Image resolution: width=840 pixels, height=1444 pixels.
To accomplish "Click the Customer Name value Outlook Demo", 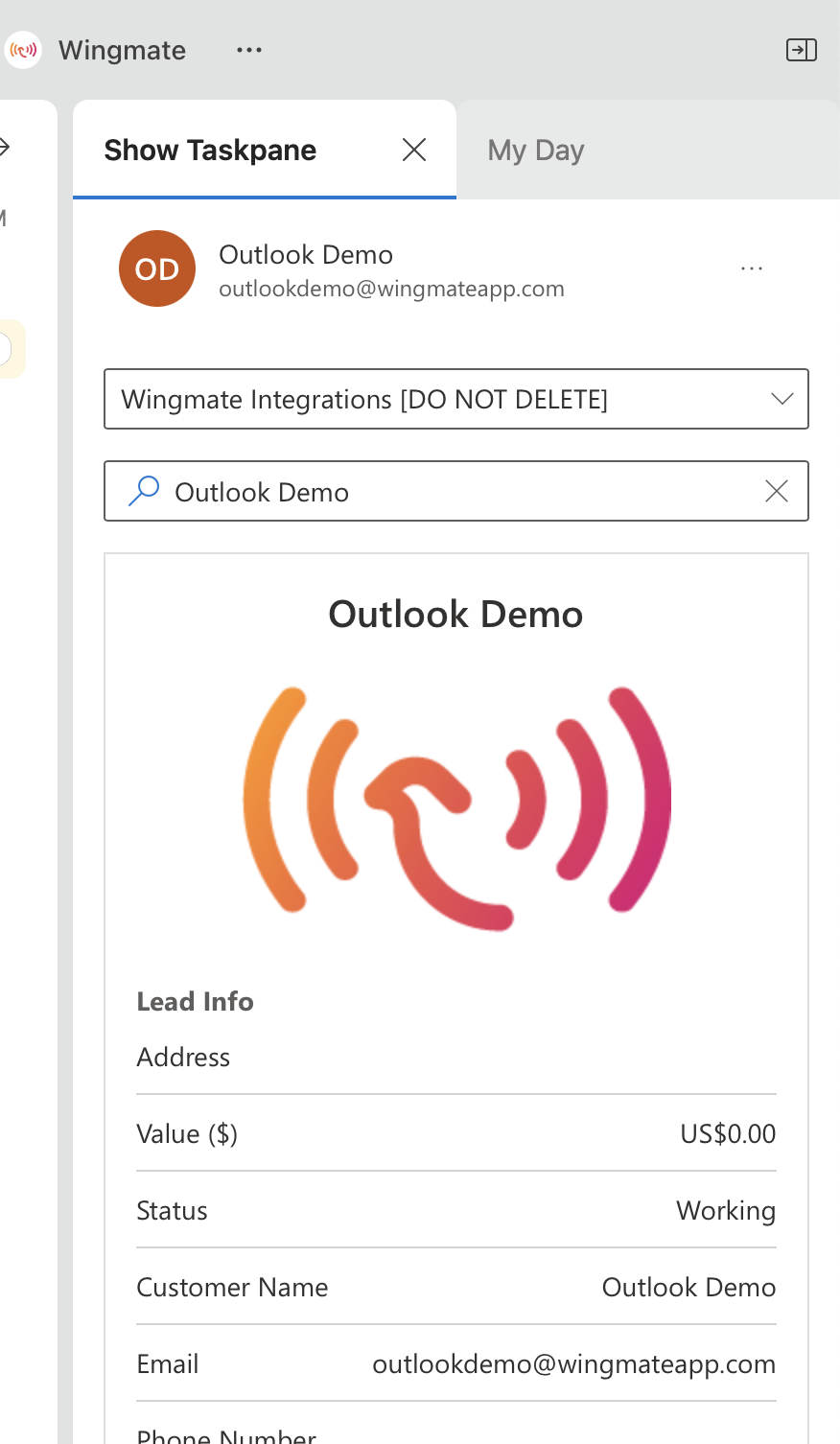I will pos(688,1287).
